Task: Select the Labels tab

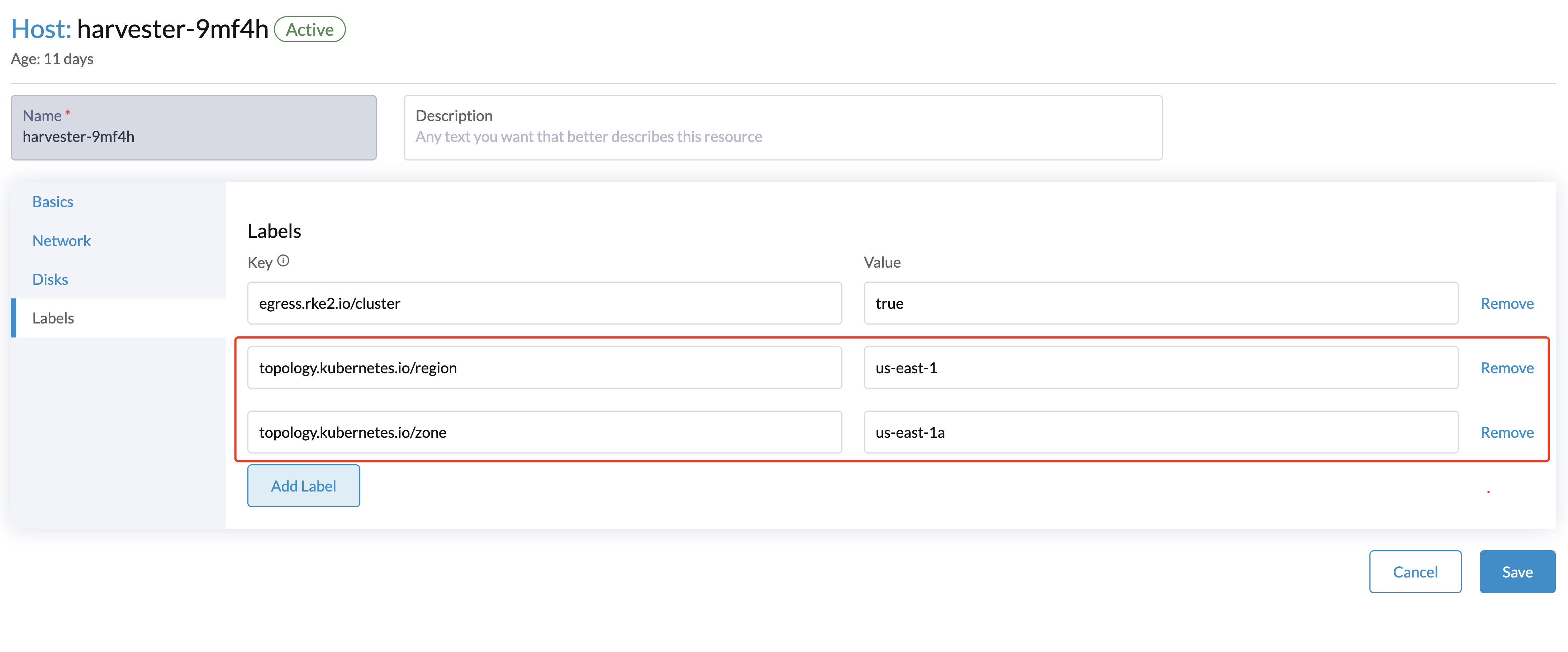Action: tap(52, 317)
